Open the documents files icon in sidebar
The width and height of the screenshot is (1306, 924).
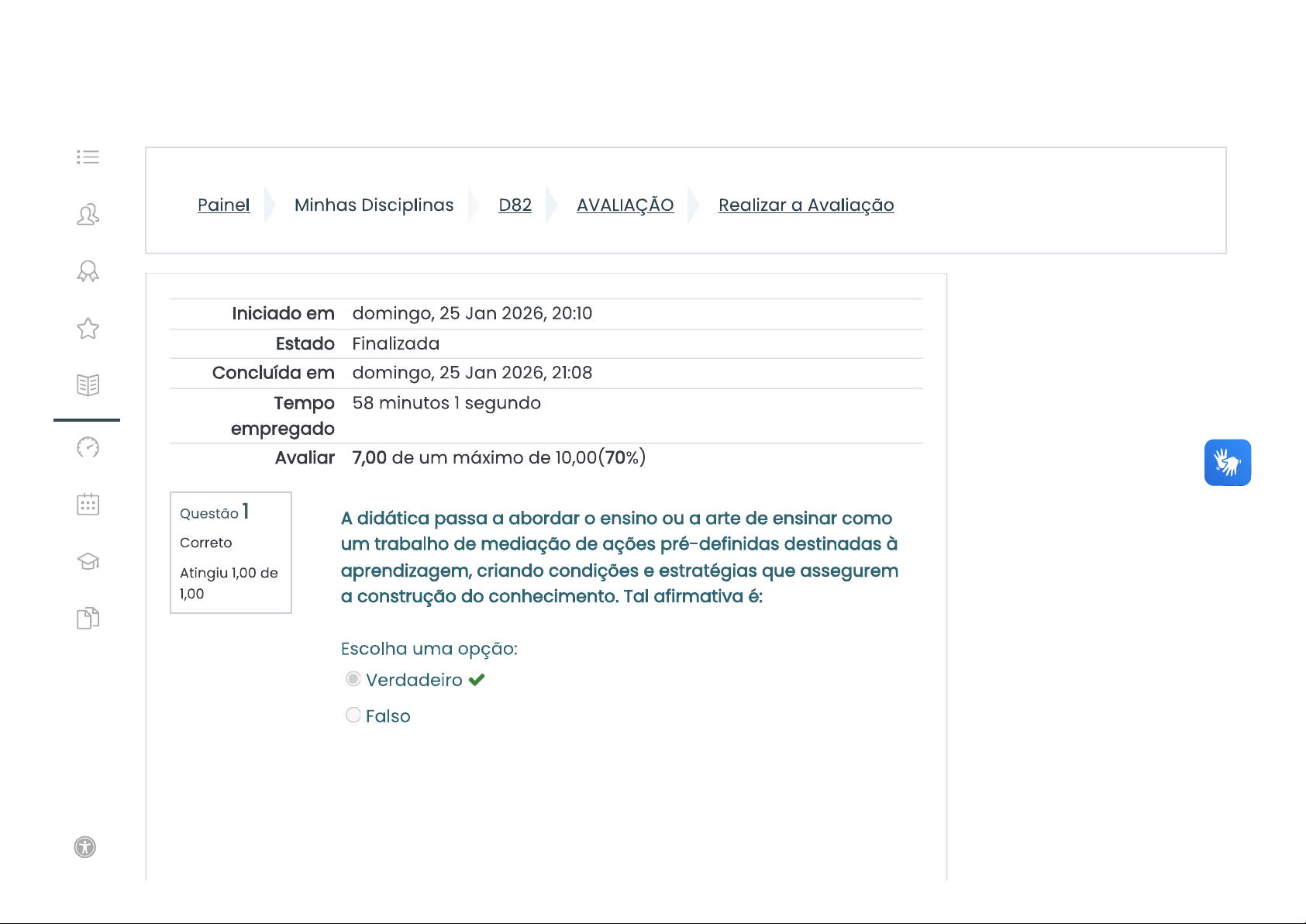88,618
